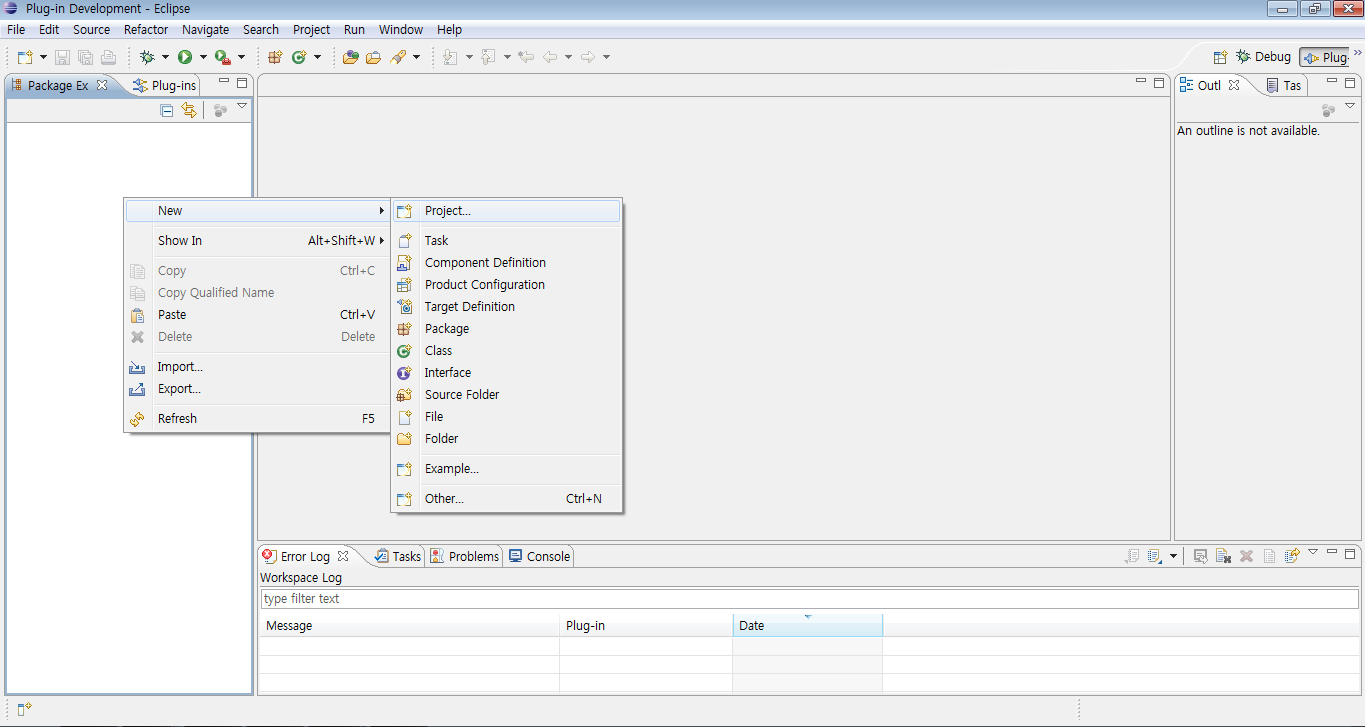Screen dimensions: 1365x727
Task: Click Paste in context menu
Action: click(x=257, y=315)
